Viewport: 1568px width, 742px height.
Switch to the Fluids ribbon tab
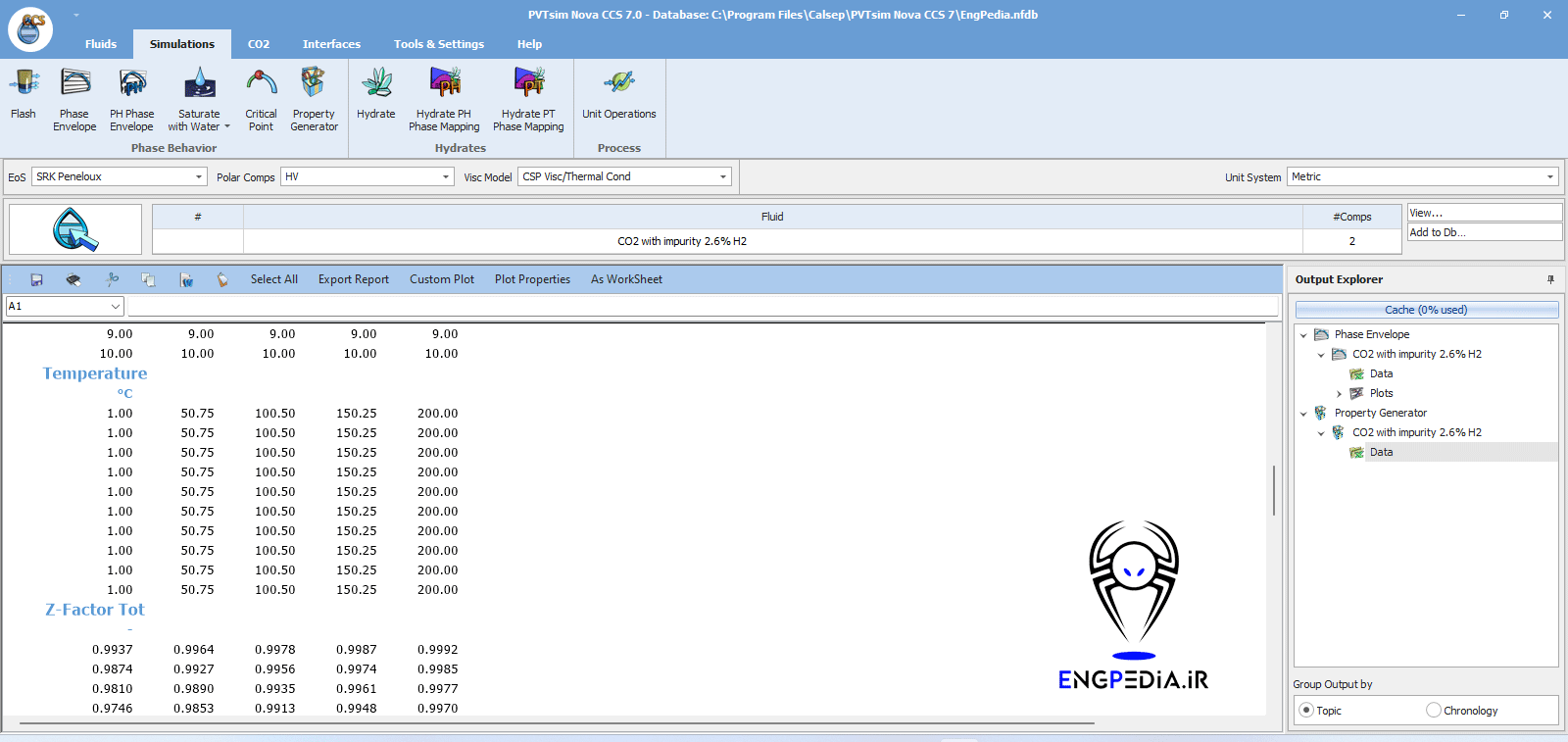pos(101,44)
